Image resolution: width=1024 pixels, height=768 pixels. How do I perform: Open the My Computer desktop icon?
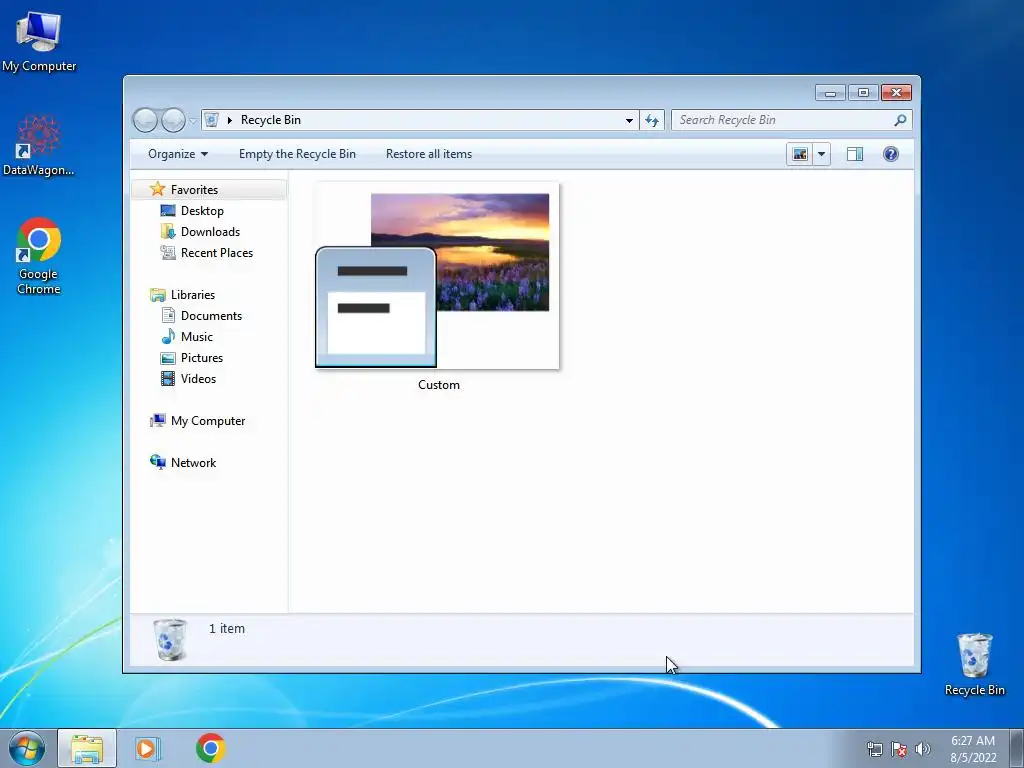(x=39, y=42)
